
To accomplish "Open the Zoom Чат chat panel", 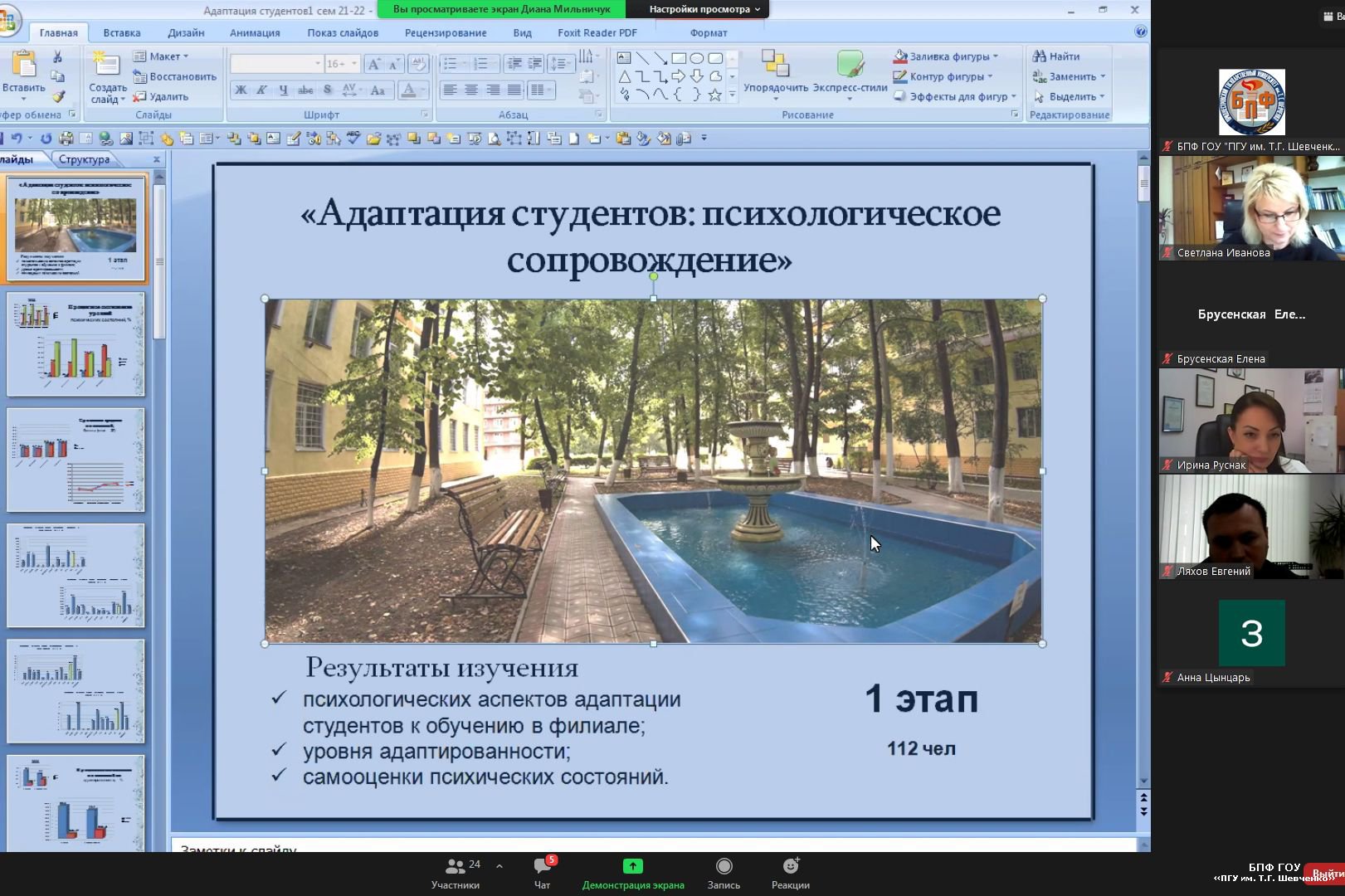I will [x=543, y=874].
